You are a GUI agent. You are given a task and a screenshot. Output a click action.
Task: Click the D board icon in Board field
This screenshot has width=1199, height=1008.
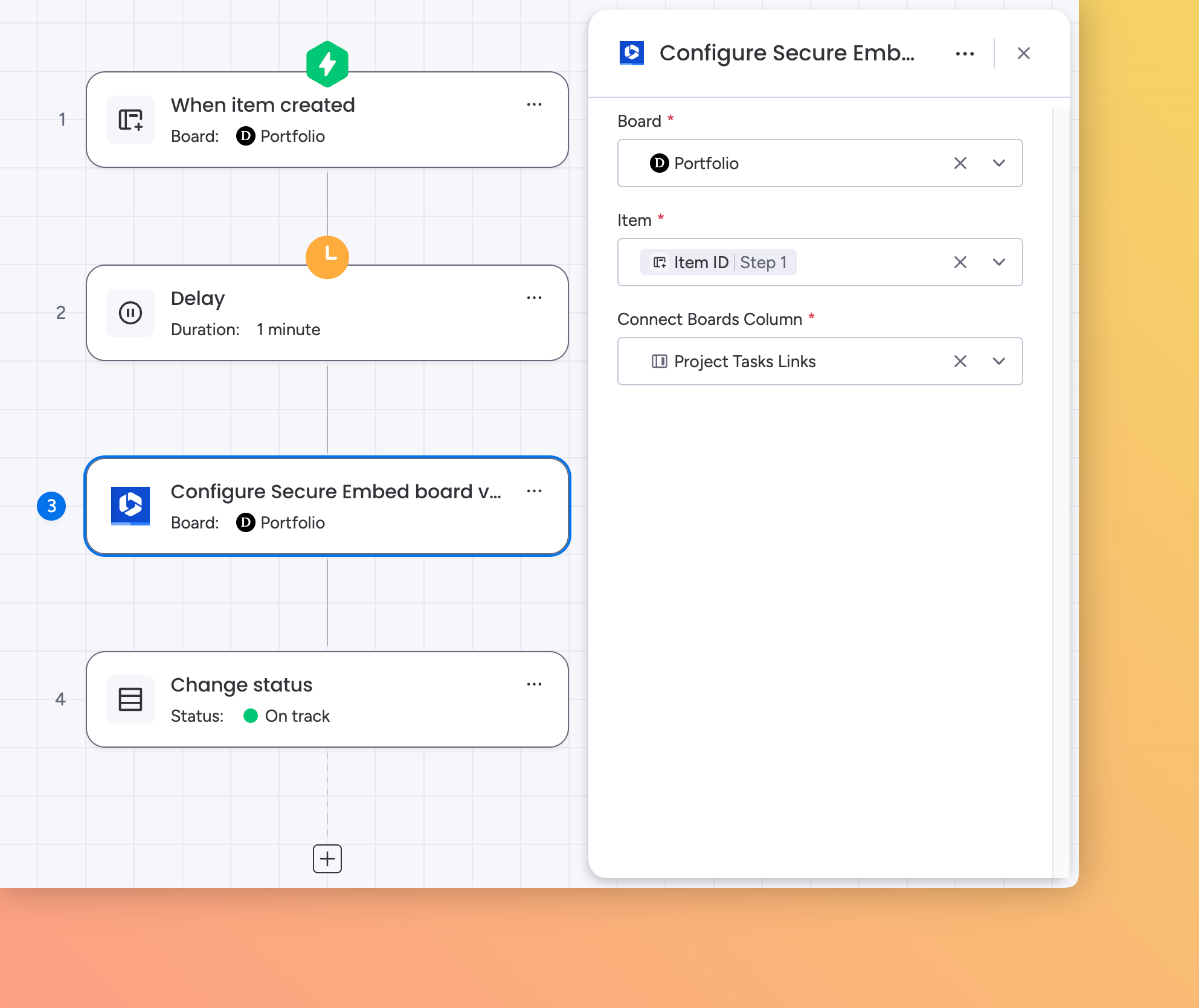tap(659, 163)
